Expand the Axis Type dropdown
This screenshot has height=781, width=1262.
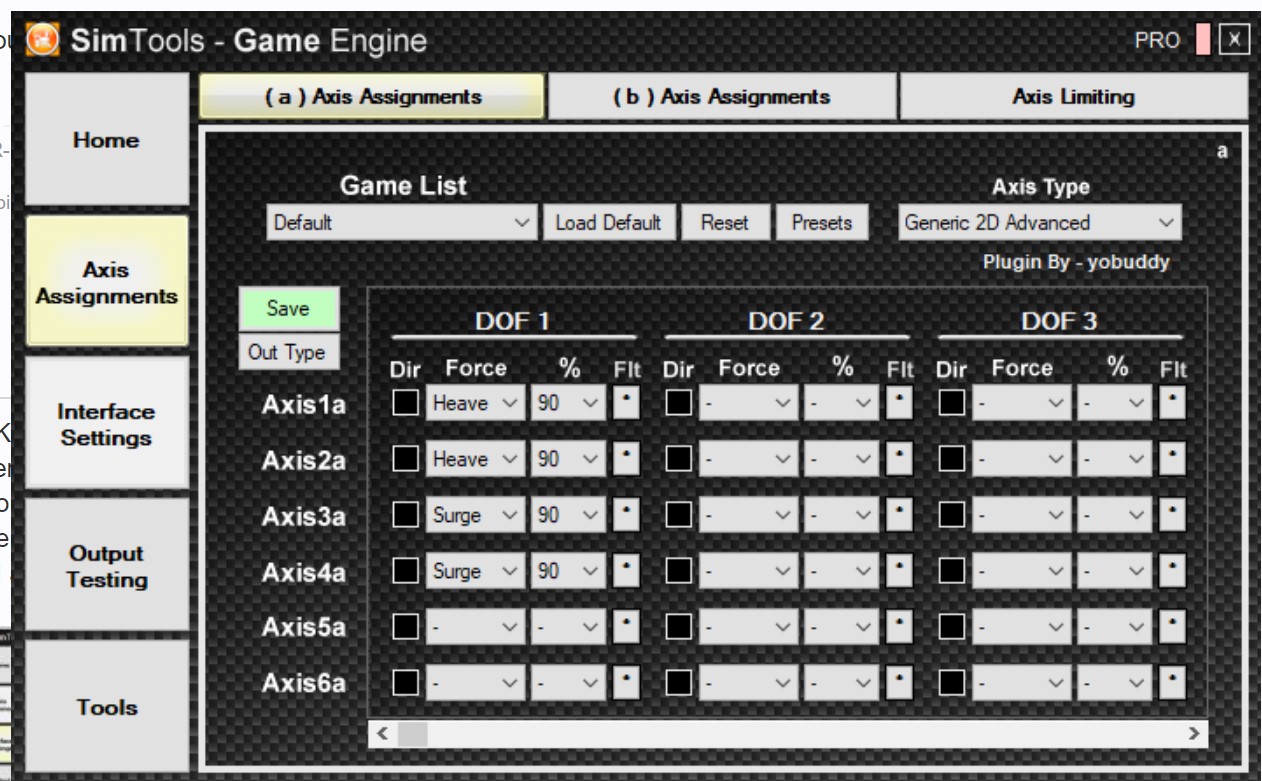[1040, 223]
